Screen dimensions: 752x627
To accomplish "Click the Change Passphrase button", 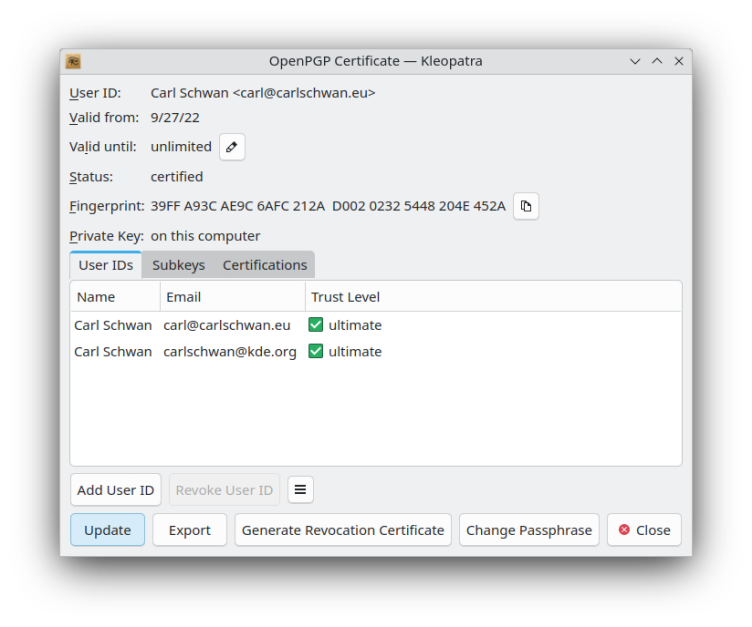I will (x=529, y=530).
